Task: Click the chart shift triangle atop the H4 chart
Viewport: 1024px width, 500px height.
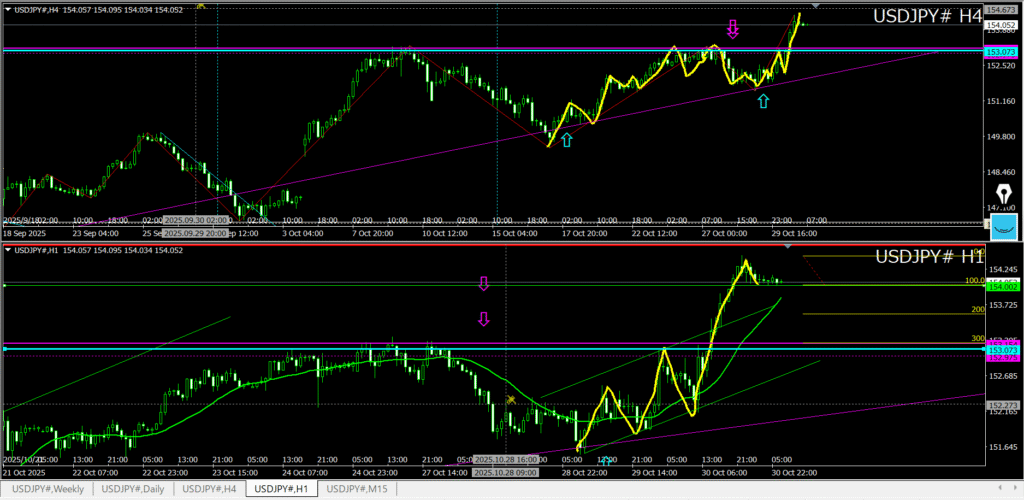Action: pyautogui.click(x=816, y=6)
